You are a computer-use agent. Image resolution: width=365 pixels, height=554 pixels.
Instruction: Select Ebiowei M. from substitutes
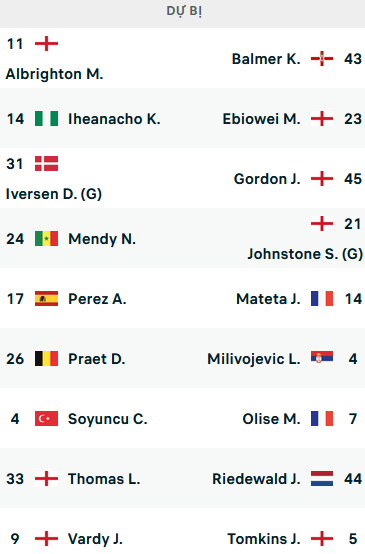[x=261, y=119]
